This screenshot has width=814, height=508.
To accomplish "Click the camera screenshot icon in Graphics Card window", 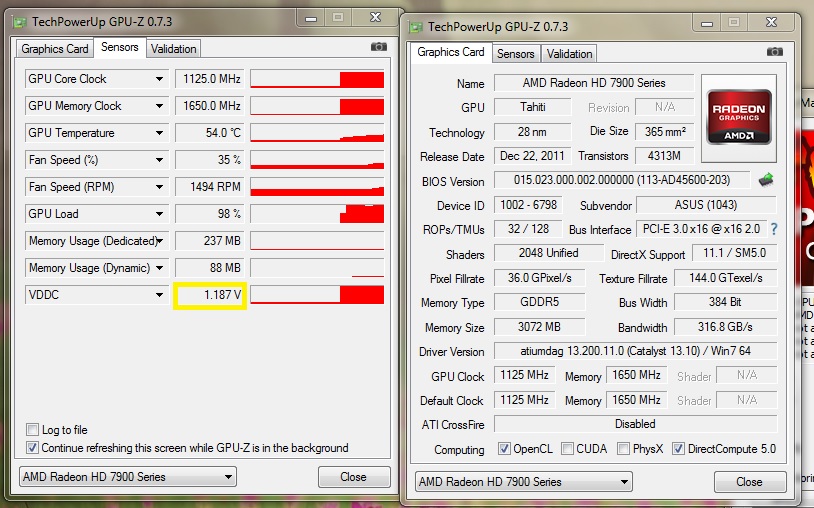I will pyautogui.click(x=775, y=52).
